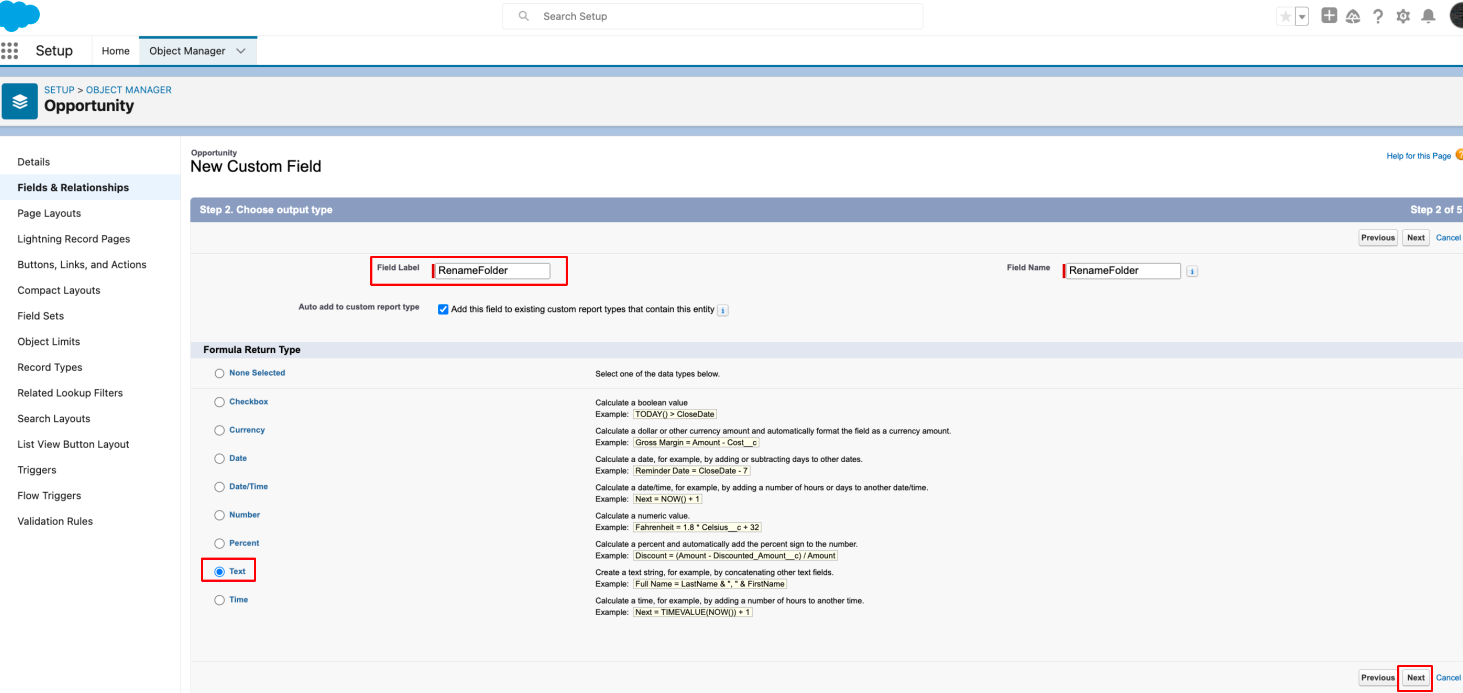This screenshot has height=693, width=1463.
Task: Click the 'Reminder Date = CloseDate - 7' example
Action: (x=692, y=470)
